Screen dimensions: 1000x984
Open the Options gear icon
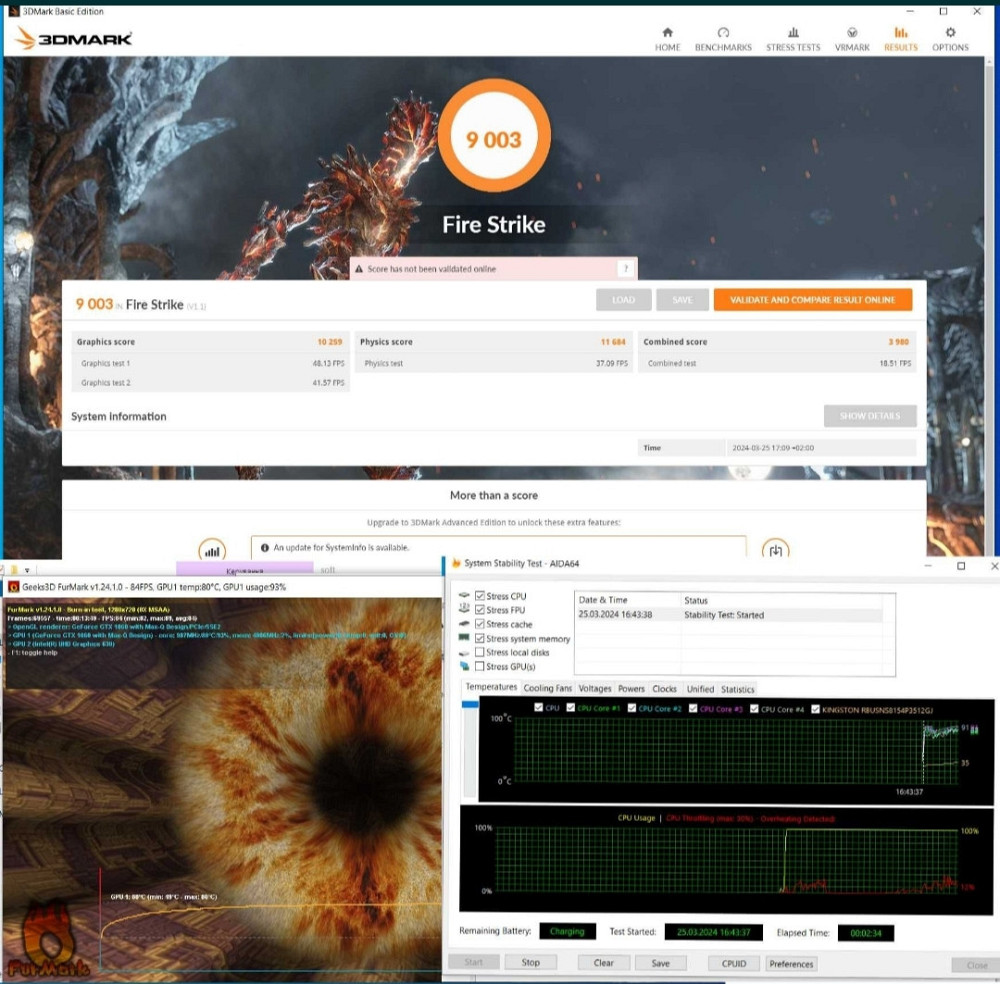(950, 33)
